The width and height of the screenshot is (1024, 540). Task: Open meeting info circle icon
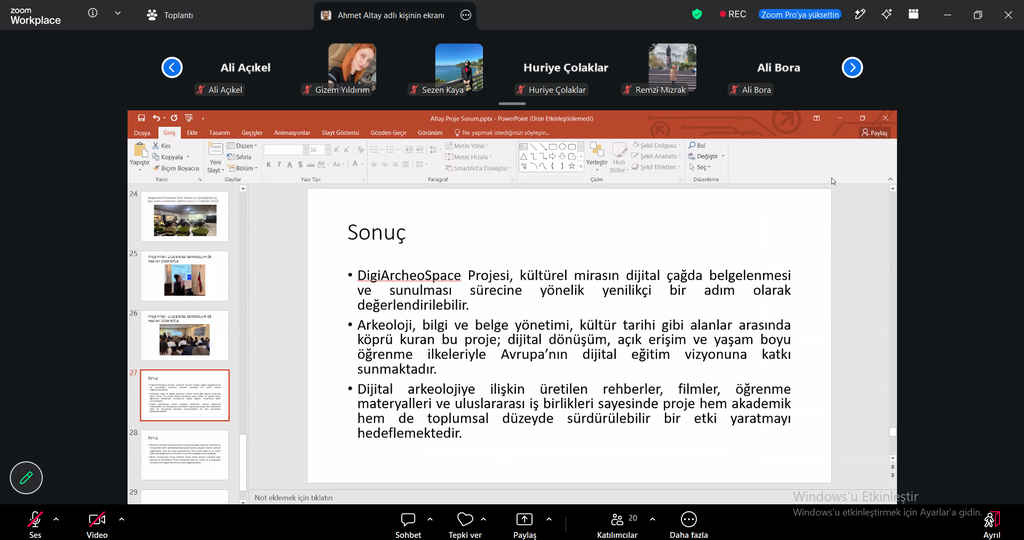coord(93,13)
